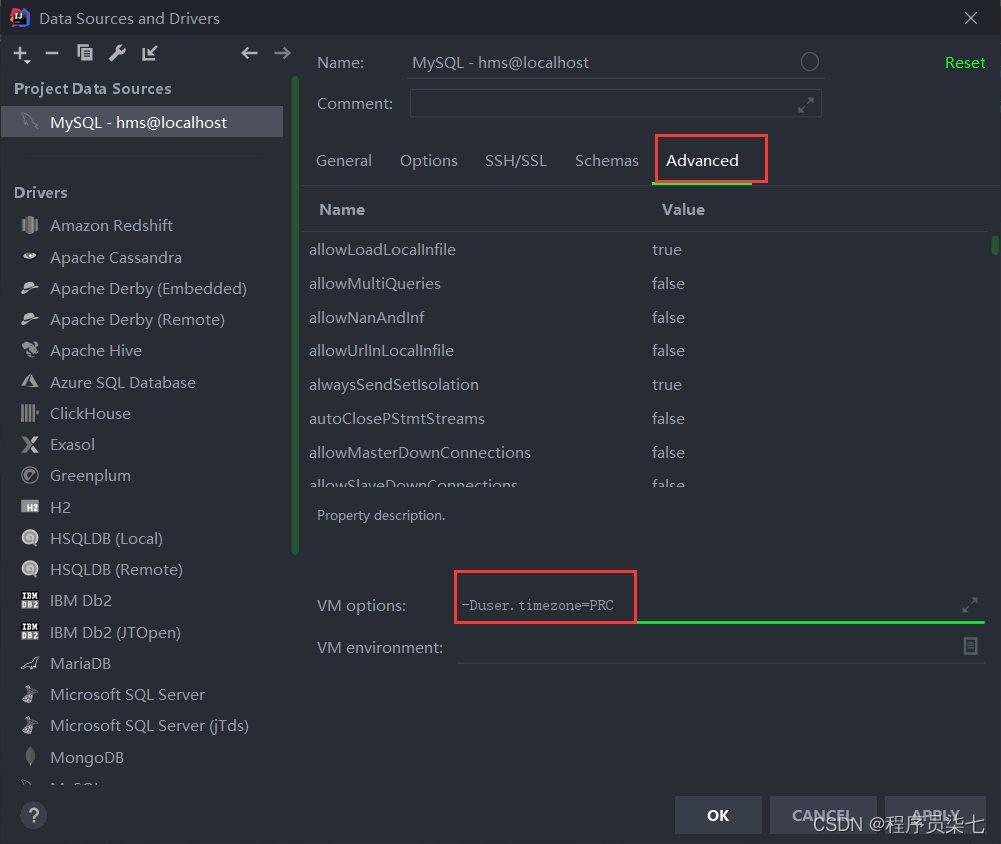Select IBM Db2 driver
This screenshot has height=844, width=1001.
point(80,601)
